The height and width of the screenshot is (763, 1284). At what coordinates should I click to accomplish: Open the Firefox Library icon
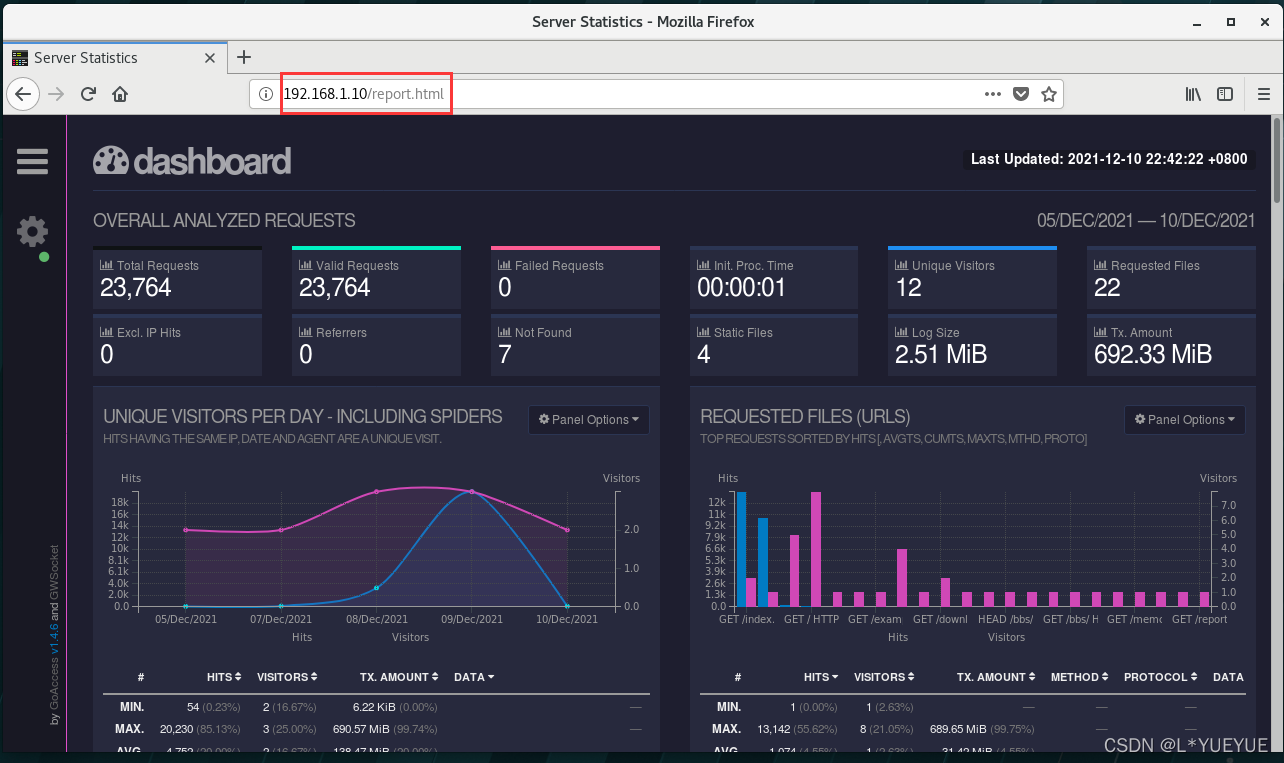click(1194, 94)
